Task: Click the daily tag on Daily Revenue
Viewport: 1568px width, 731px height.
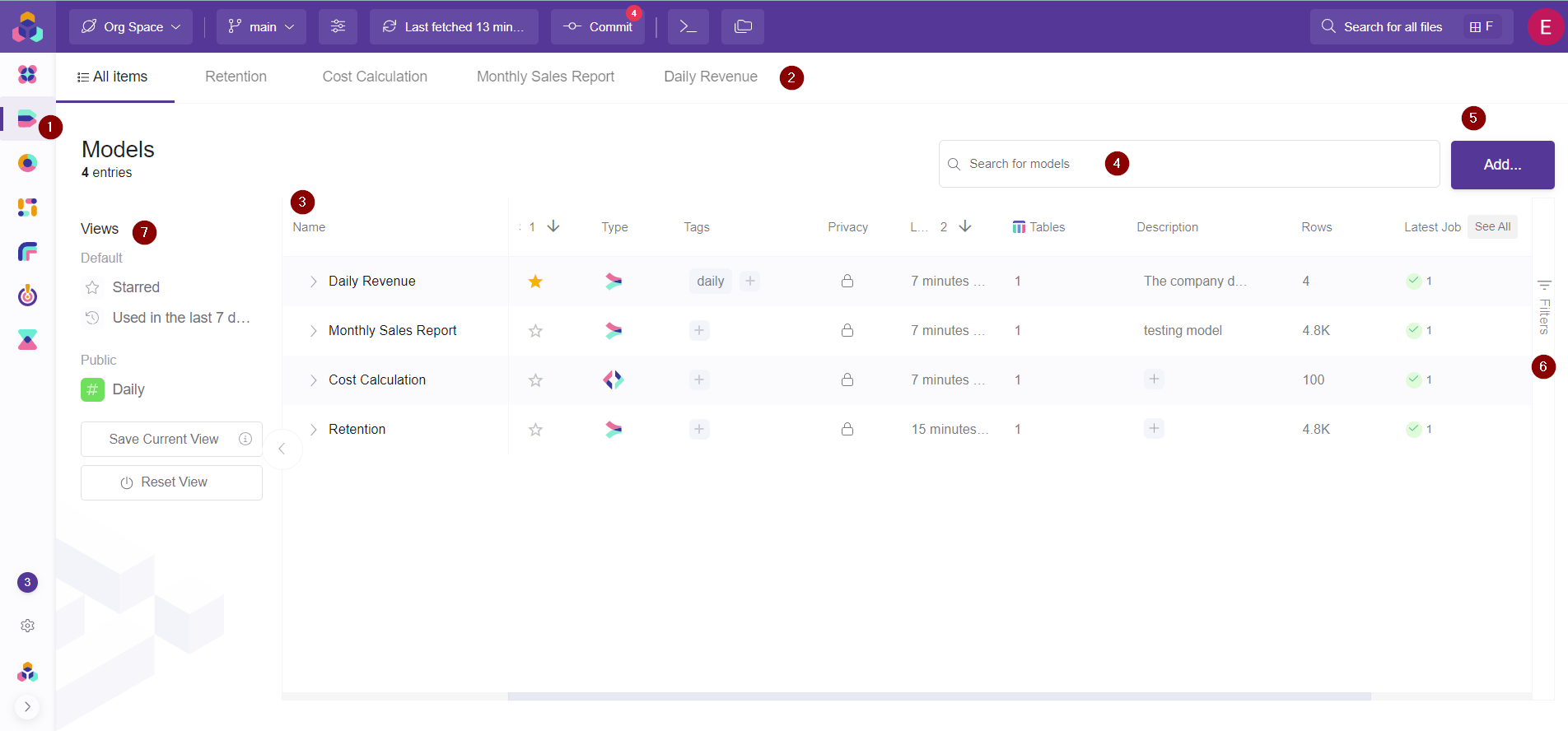Action: coord(710,282)
